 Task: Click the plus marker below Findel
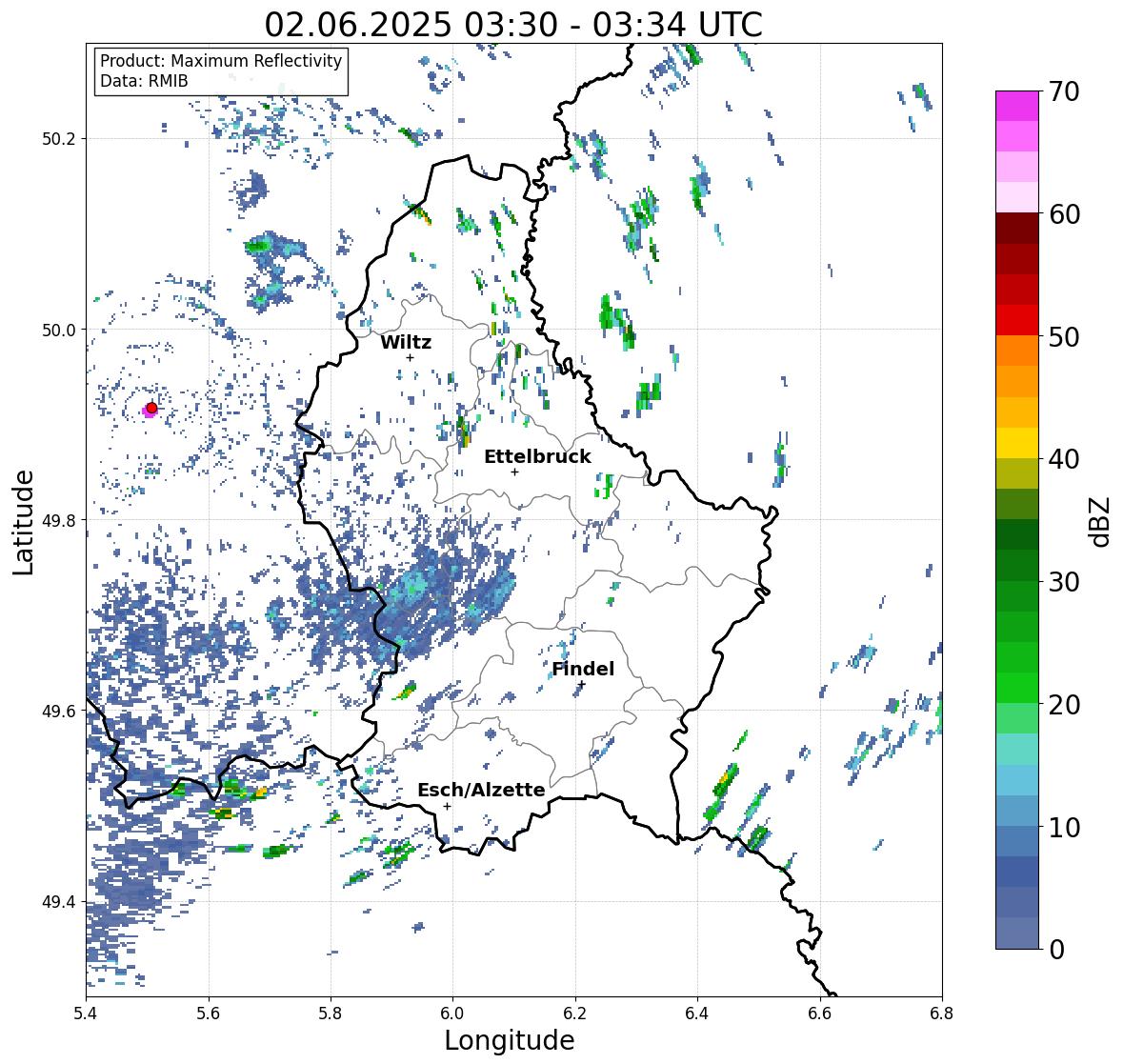[582, 685]
